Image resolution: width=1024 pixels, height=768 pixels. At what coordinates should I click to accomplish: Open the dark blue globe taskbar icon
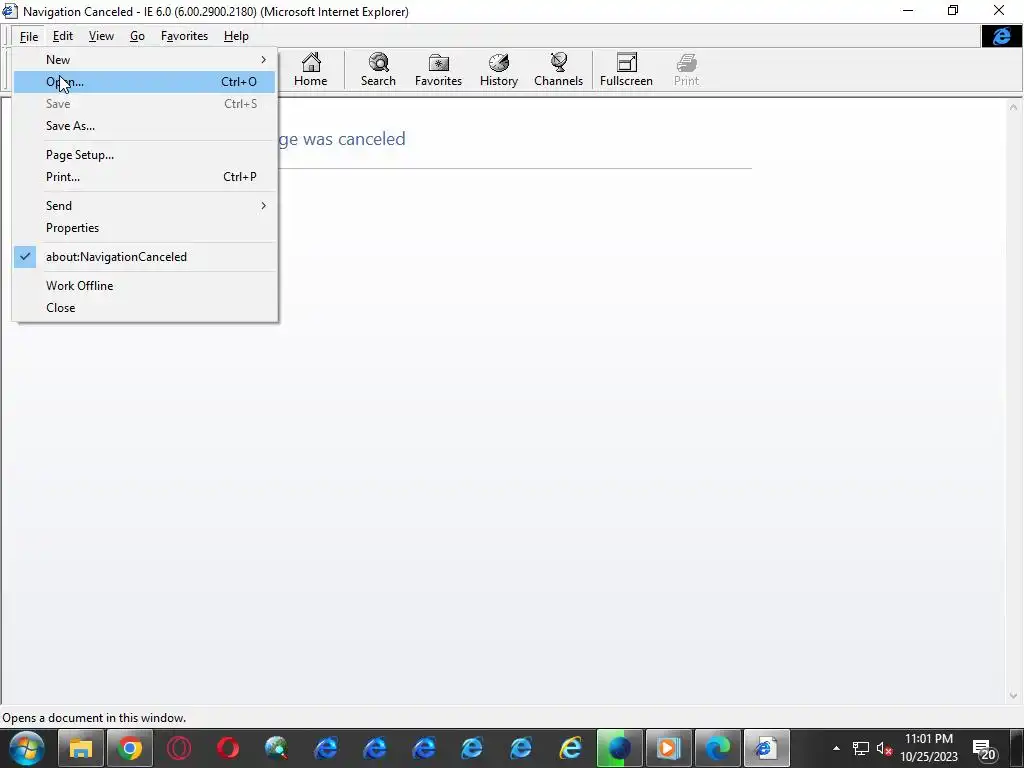[620, 748]
